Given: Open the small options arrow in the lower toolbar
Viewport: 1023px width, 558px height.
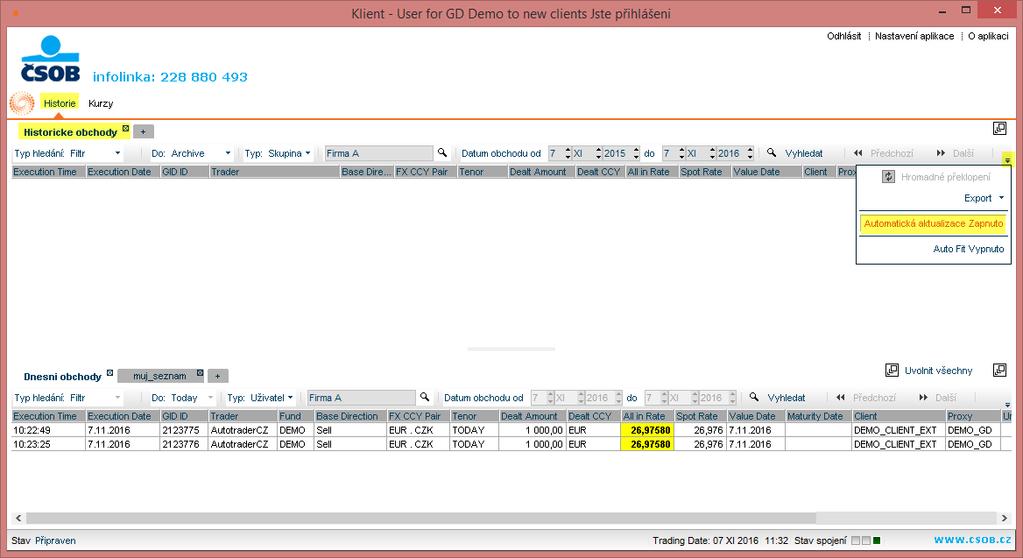Looking at the screenshot, I should (1007, 405).
